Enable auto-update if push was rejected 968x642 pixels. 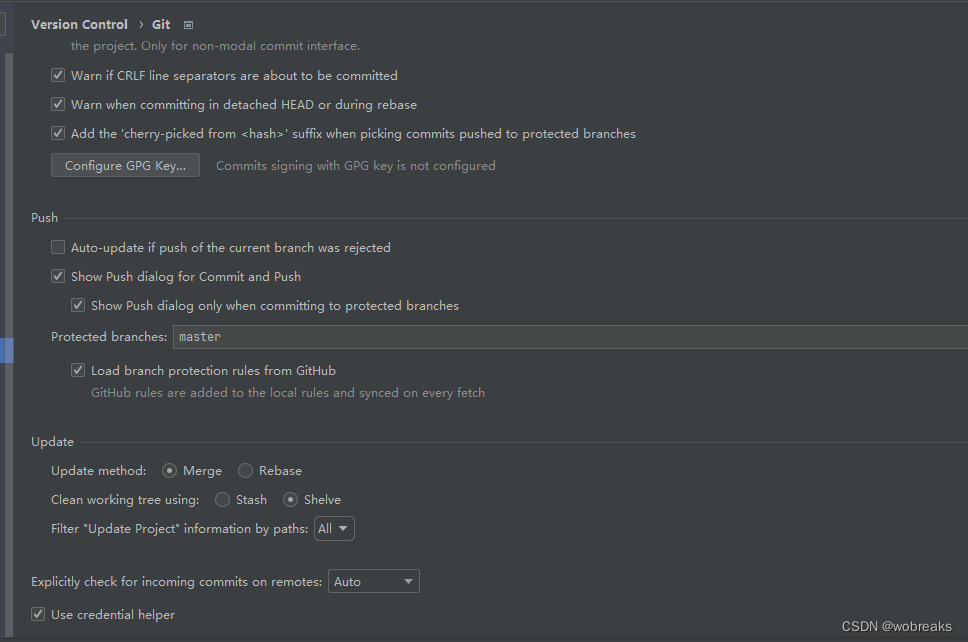tap(58, 247)
